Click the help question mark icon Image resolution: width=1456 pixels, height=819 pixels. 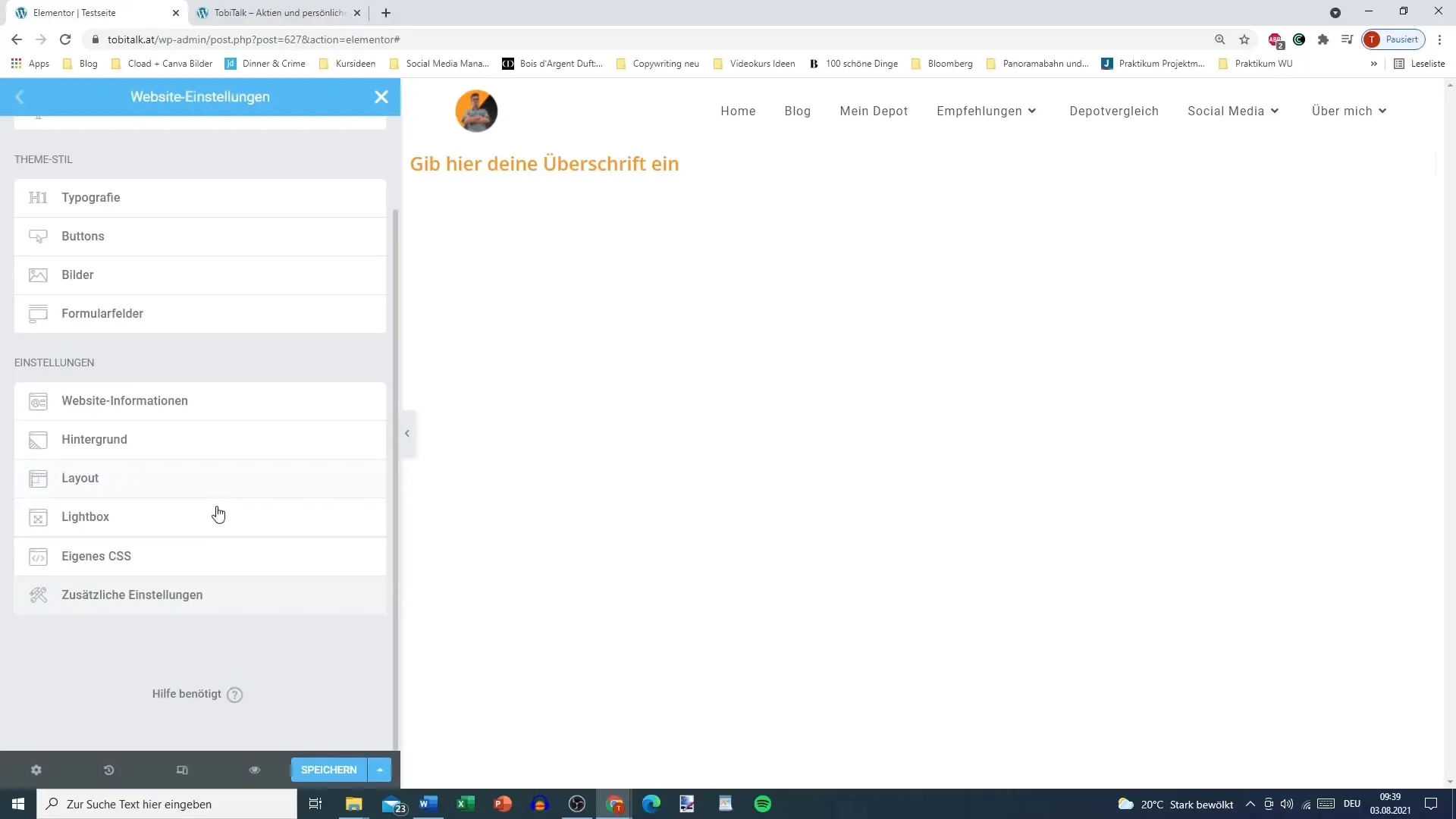pyautogui.click(x=235, y=695)
